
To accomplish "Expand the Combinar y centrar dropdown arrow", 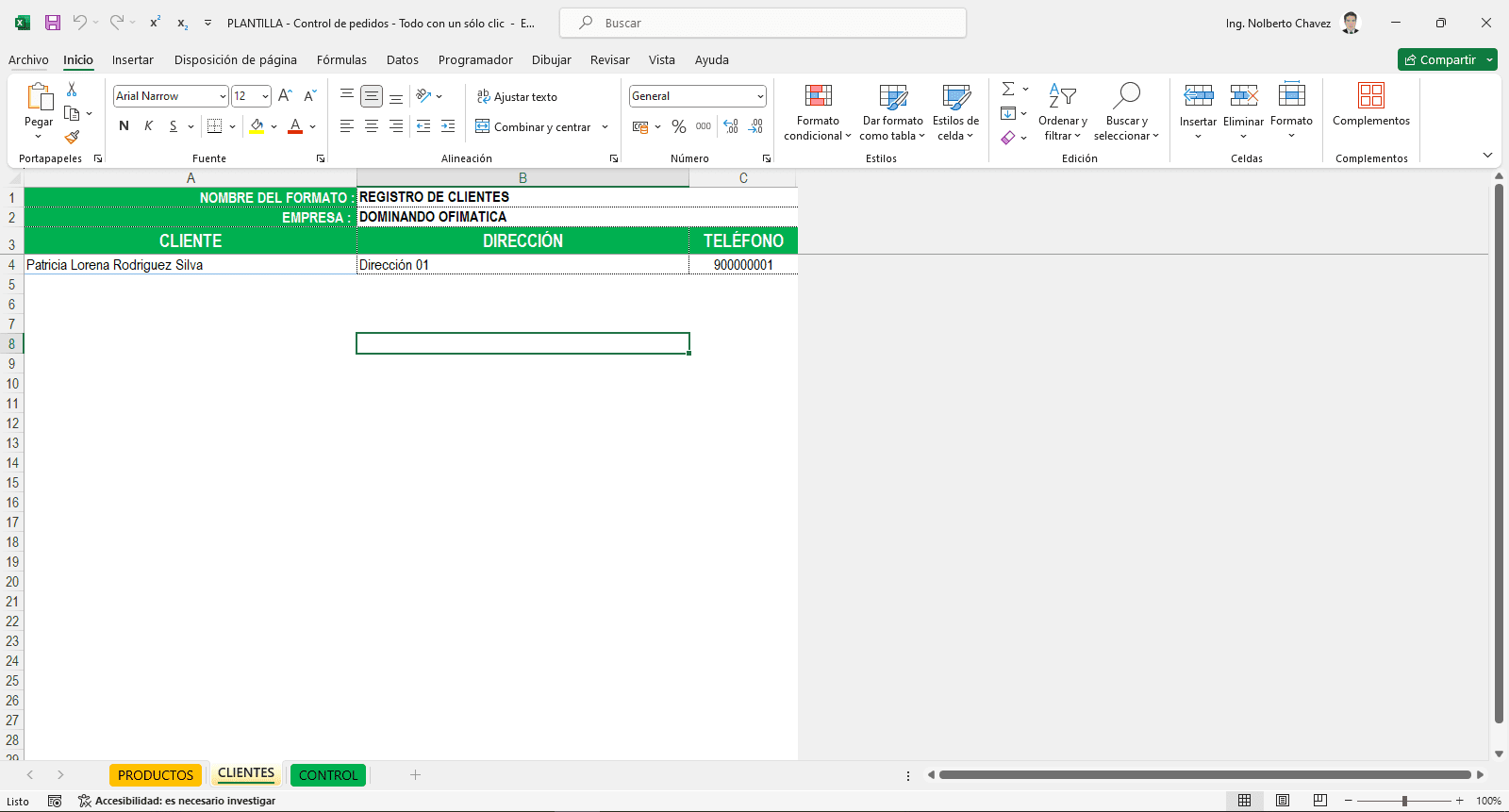I will 605,127.
